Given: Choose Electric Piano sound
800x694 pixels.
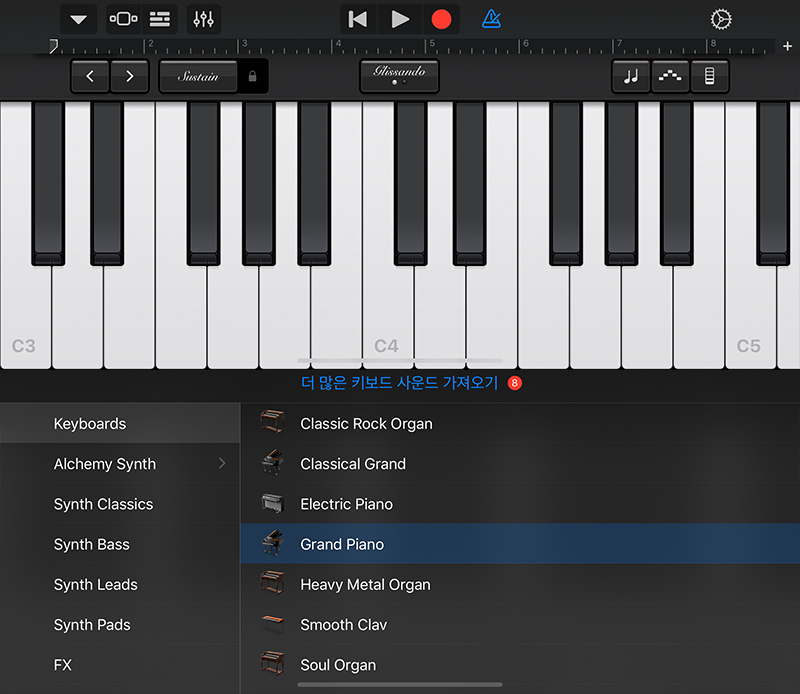Looking at the screenshot, I should tap(346, 504).
